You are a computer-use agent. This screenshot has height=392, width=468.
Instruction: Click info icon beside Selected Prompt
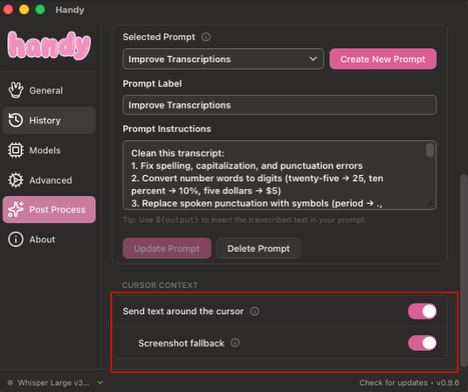206,37
